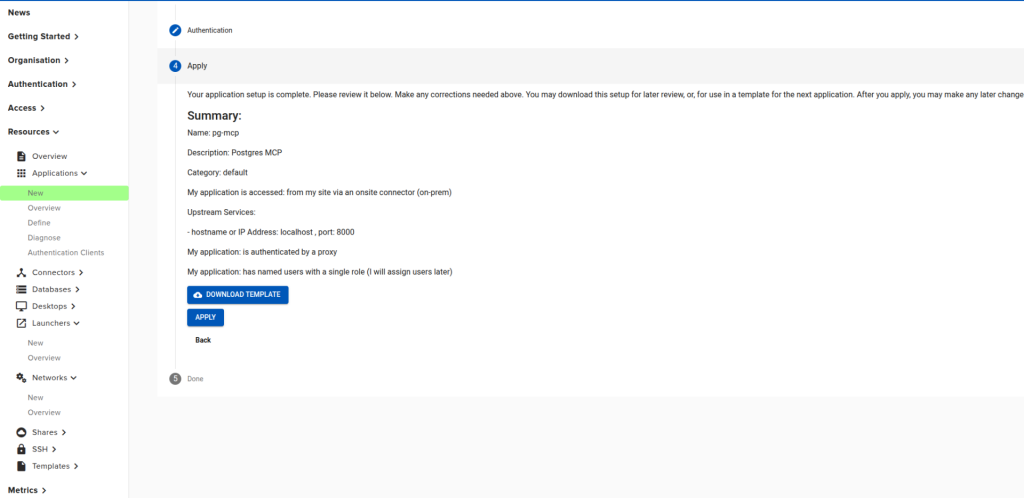The height and width of the screenshot is (498, 1024).
Task: Click the Overview document icon under Resources
Action: pos(21,157)
